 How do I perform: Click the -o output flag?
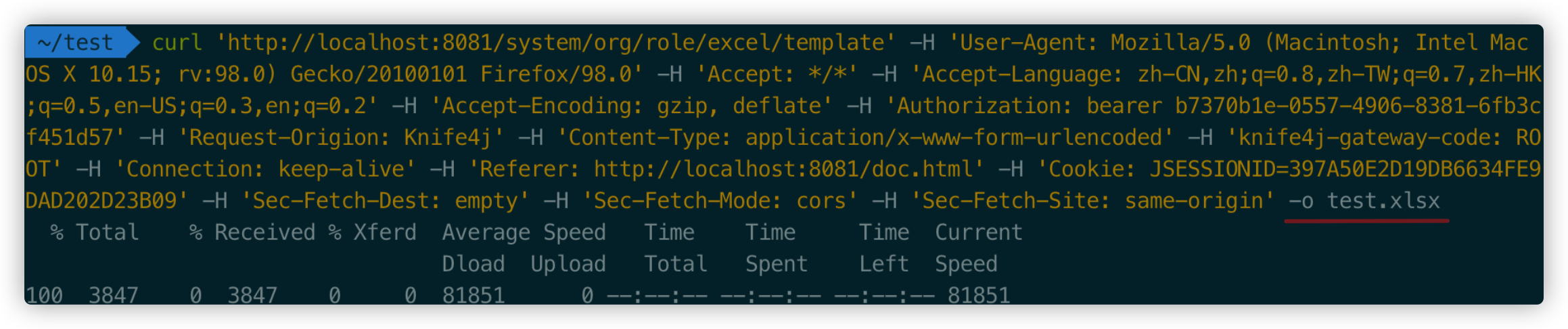click(1301, 201)
